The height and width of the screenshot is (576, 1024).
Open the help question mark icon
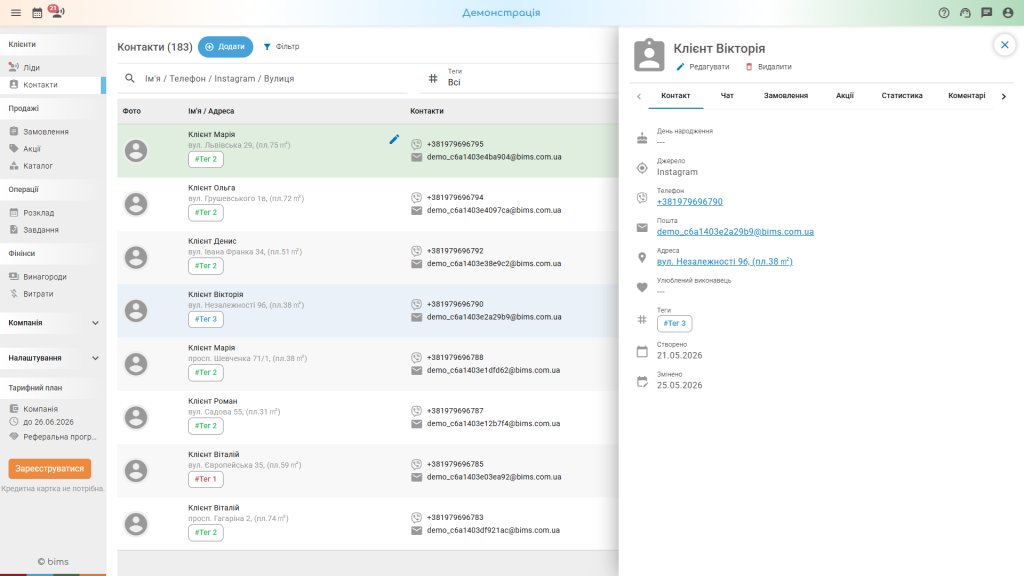944,12
